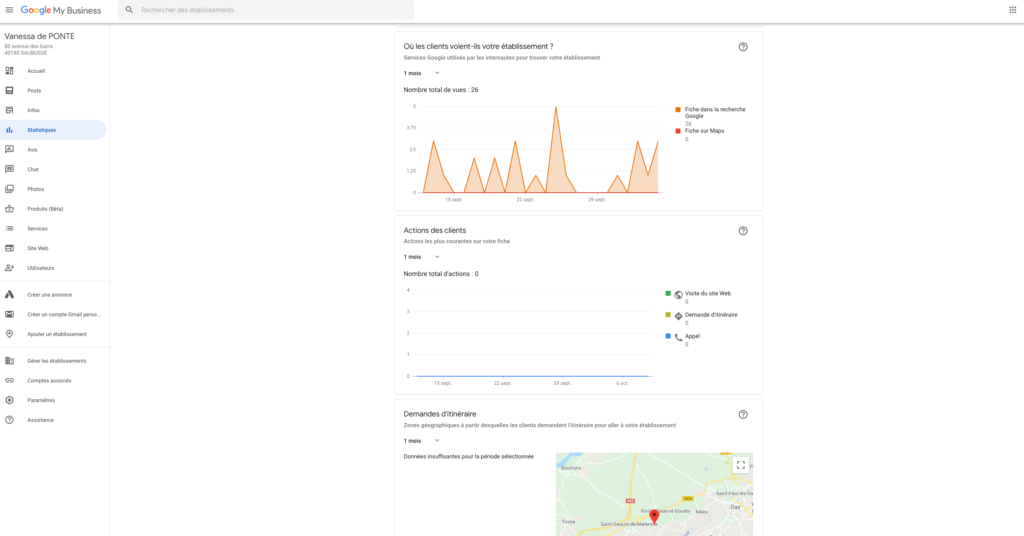
Task: Click help icon for views card
Action: coord(743,47)
